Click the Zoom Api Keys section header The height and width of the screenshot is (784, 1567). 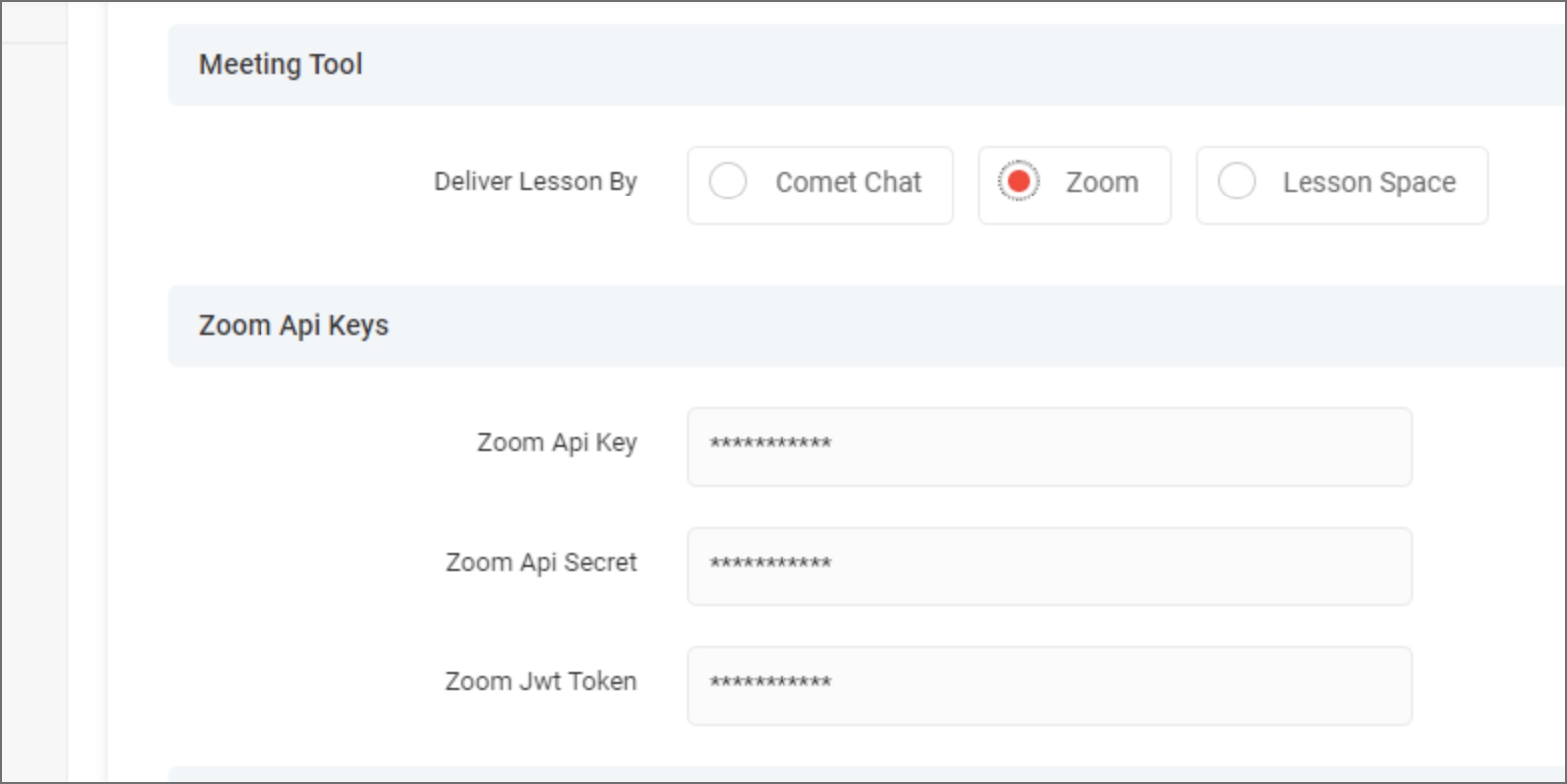tap(293, 326)
